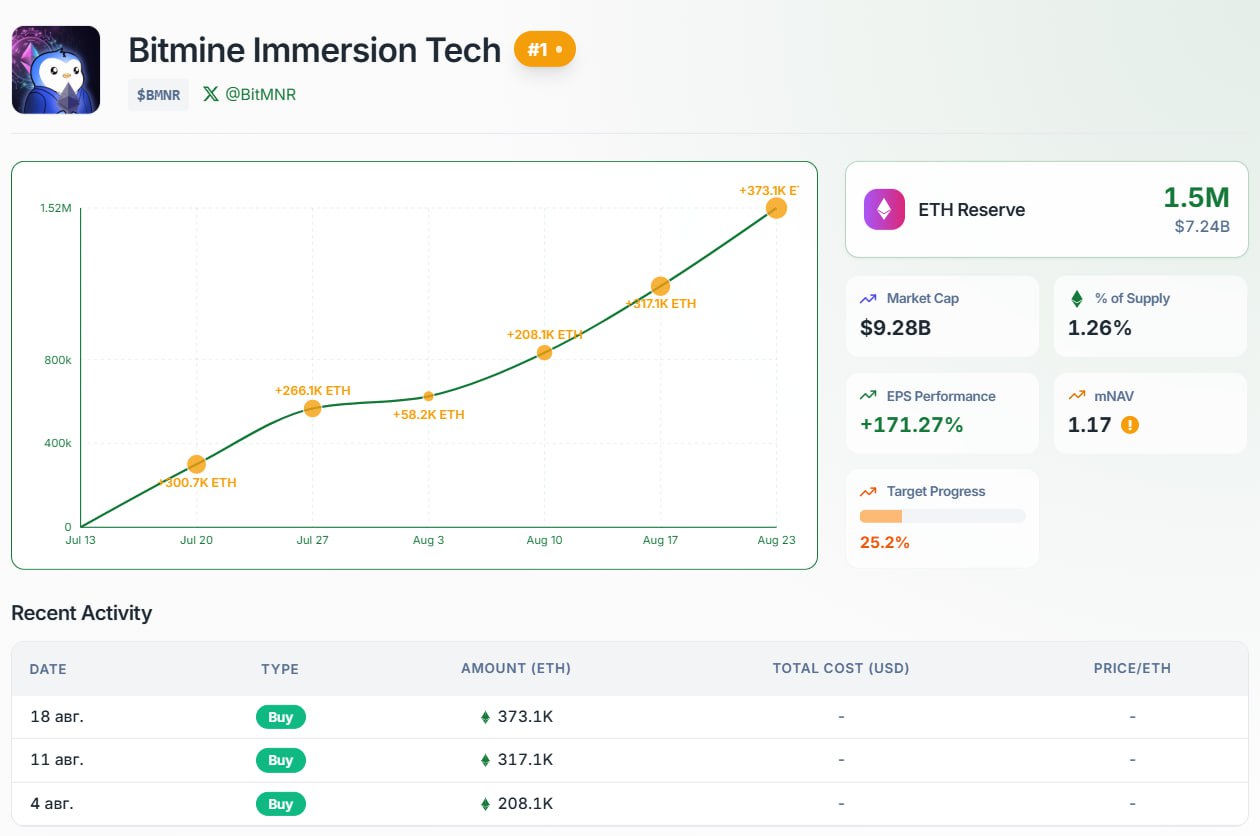Click the DATE column header

point(48,669)
